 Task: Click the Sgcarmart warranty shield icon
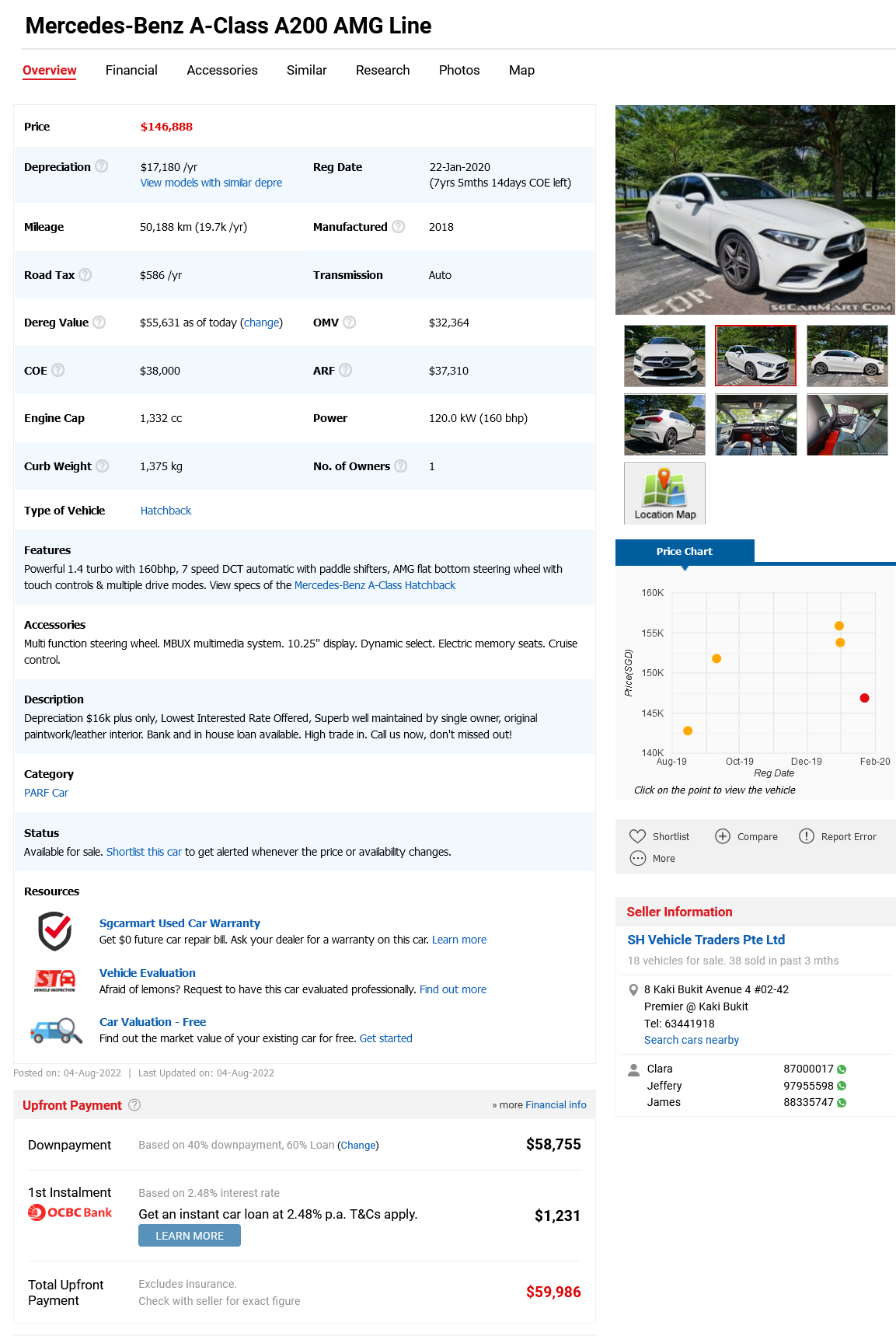click(x=55, y=931)
